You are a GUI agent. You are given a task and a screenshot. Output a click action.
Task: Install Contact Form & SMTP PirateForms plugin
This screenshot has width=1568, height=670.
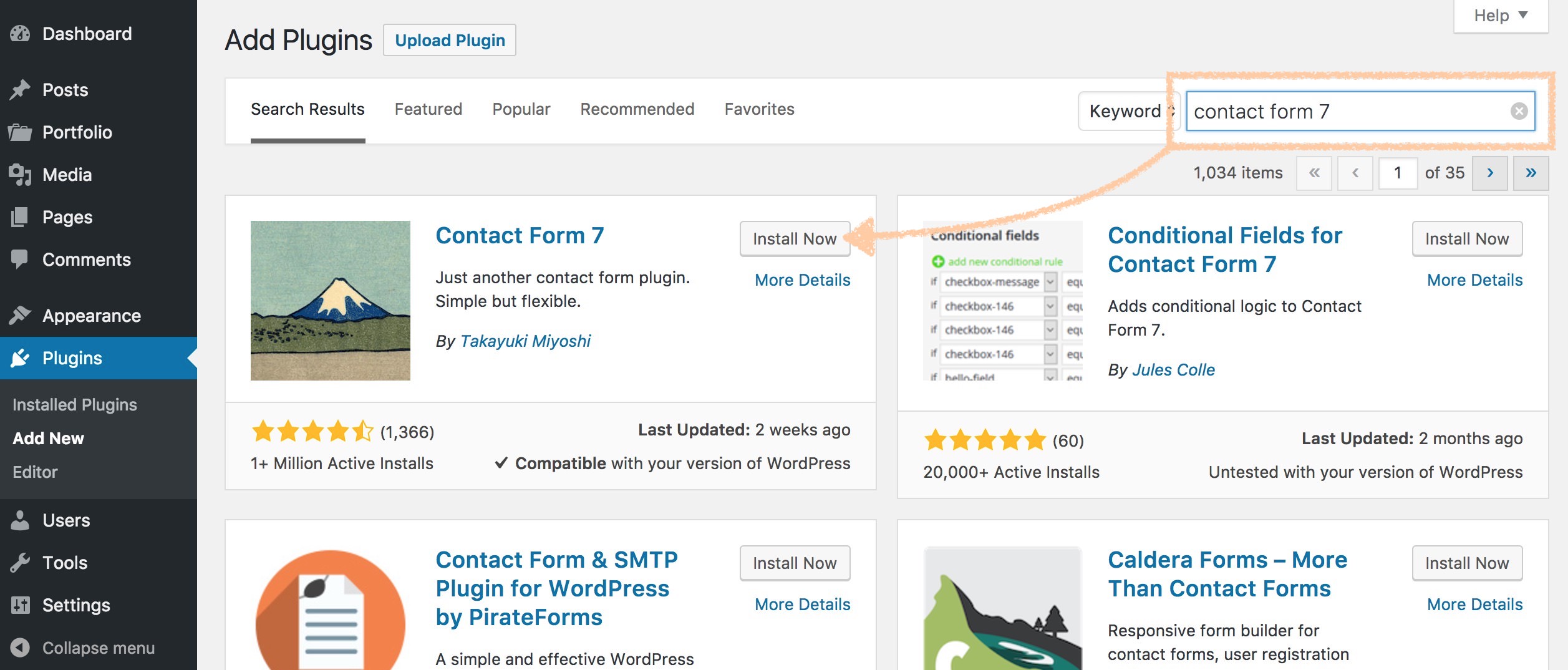click(795, 563)
